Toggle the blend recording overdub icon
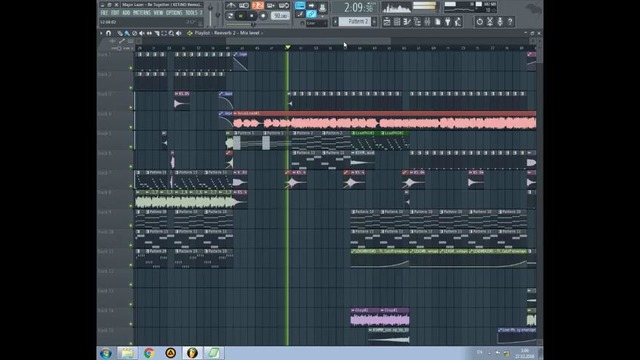 271,5
